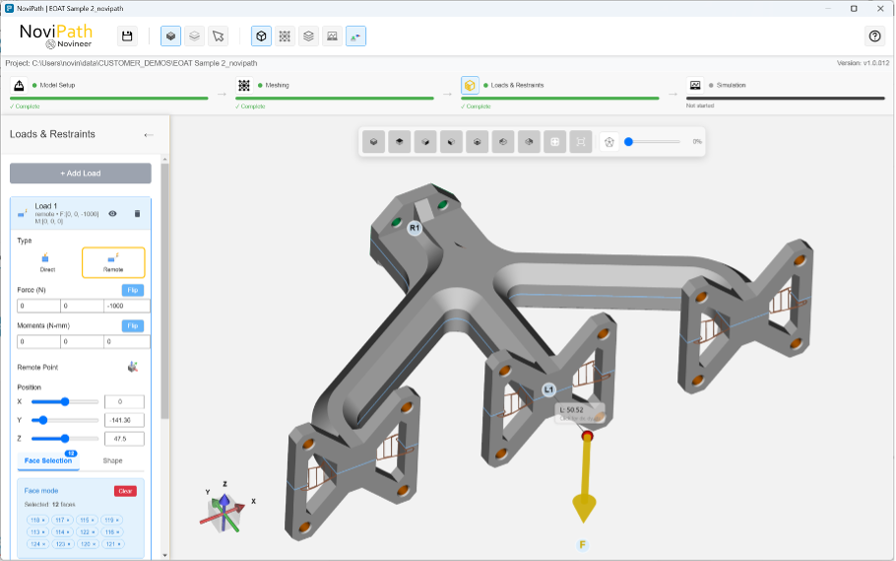
Task: Collapse the Loads & Restraints panel with the arrow
Action: tap(149, 135)
